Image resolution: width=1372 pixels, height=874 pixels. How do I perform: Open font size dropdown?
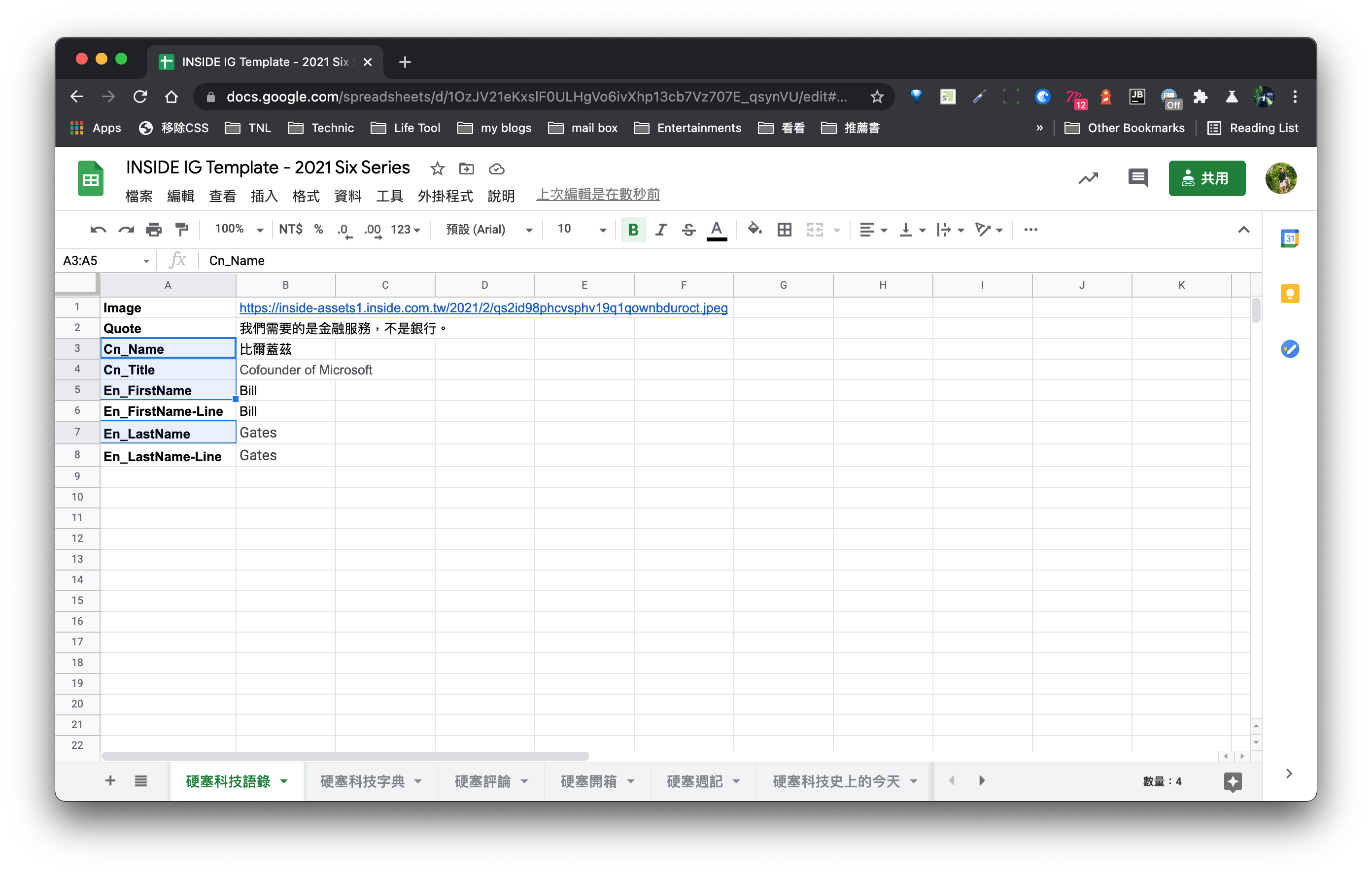click(581, 230)
